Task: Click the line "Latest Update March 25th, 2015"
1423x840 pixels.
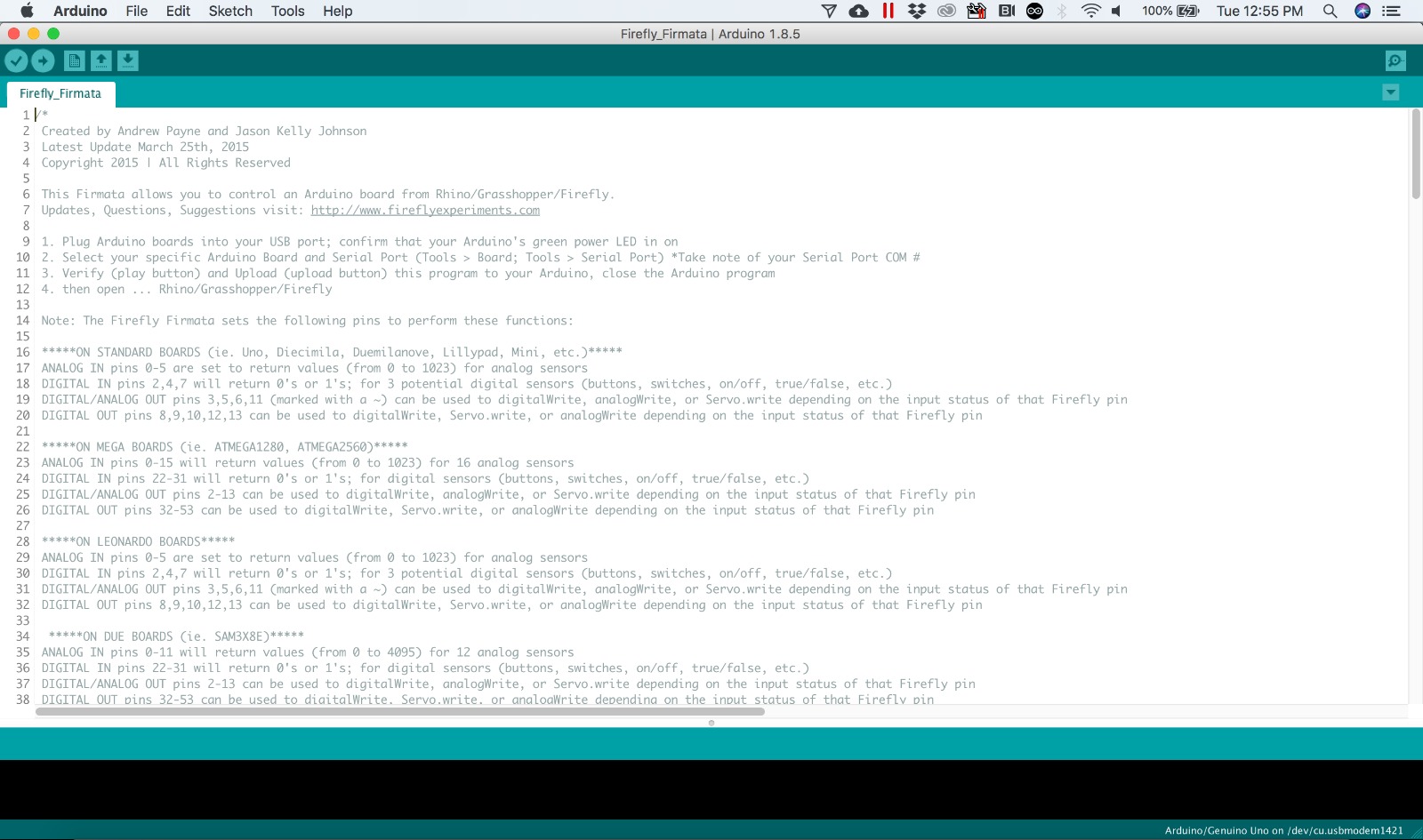Action: coord(145,147)
